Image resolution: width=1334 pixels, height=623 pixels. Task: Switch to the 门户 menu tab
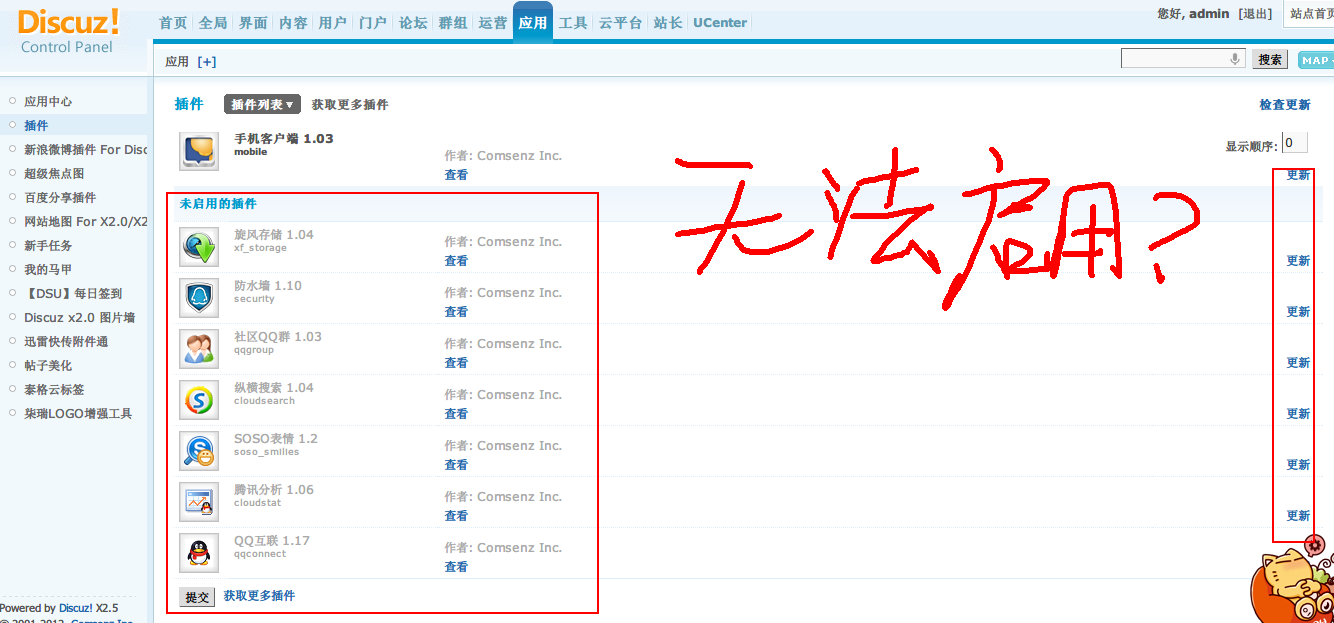pos(372,22)
